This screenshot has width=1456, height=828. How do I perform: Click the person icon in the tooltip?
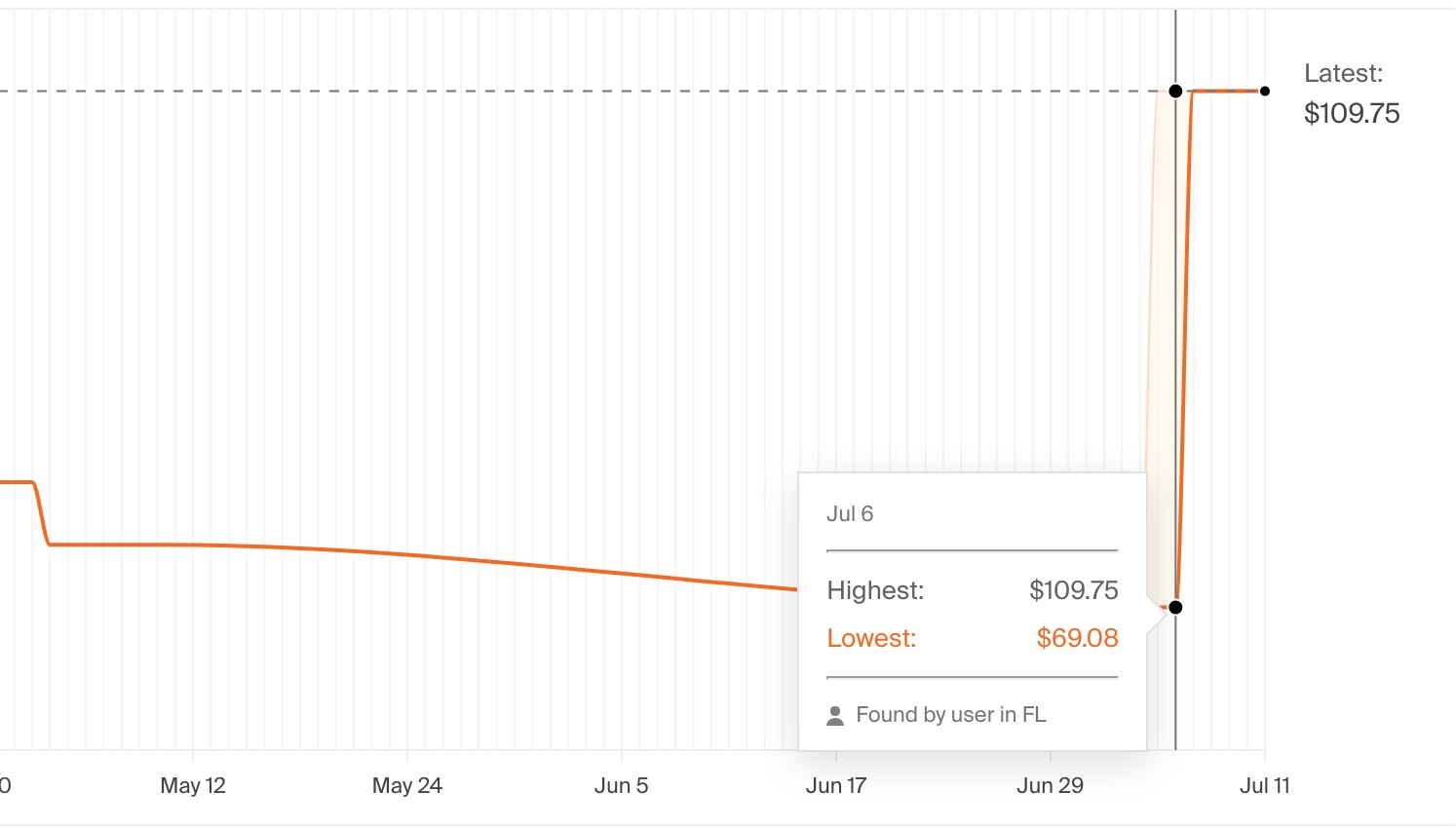tap(835, 716)
